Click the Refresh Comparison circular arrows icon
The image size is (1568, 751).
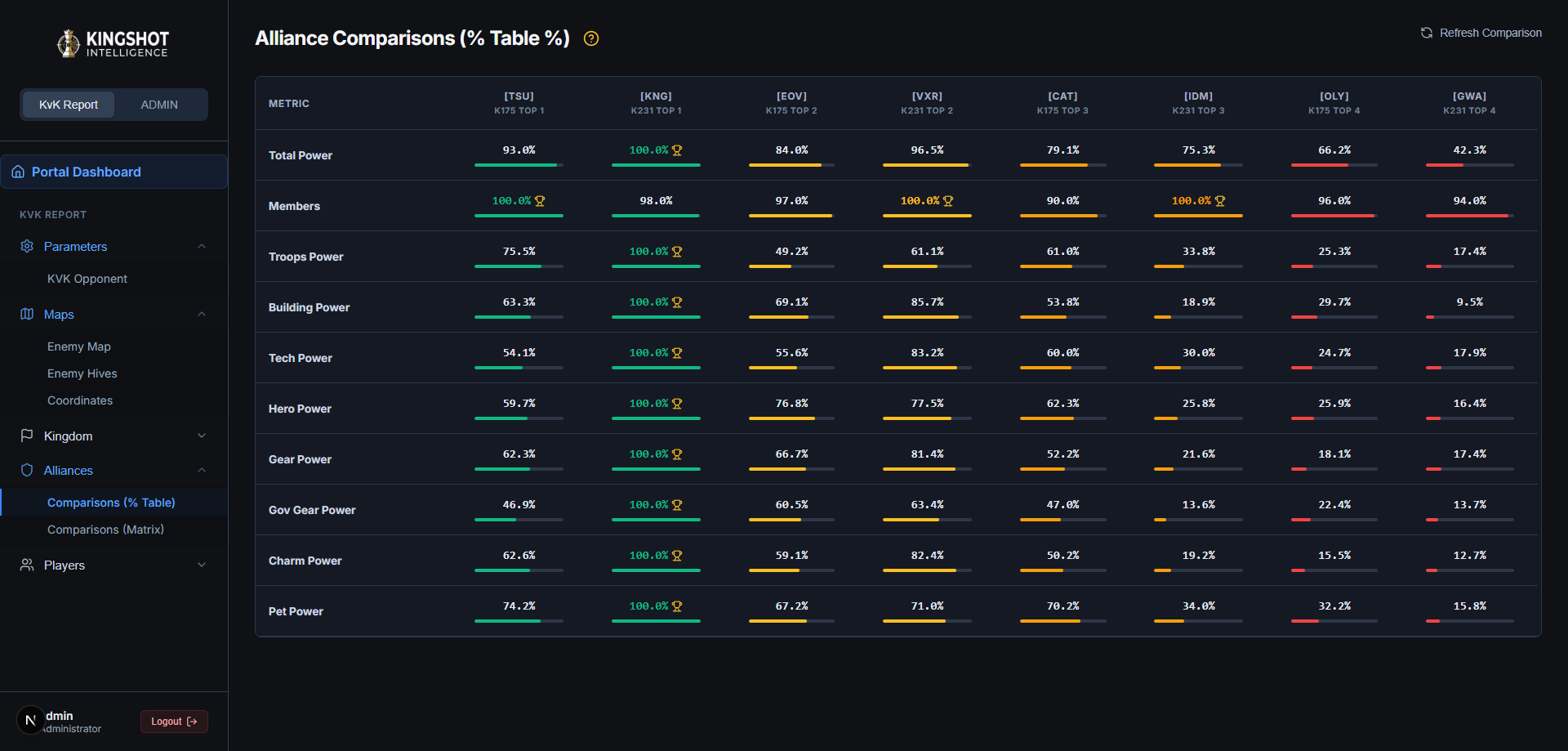[1427, 33]
